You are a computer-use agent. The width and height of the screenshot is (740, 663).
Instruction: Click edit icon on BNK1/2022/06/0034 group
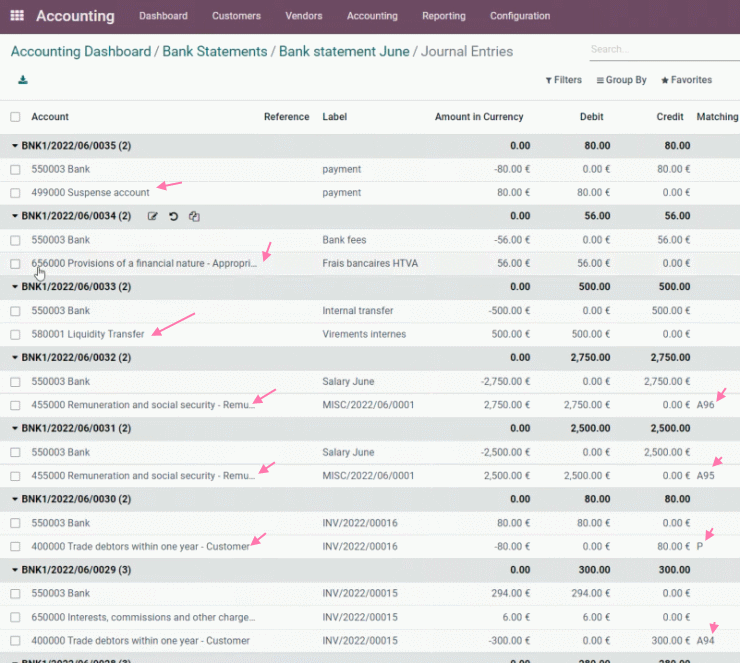point(152,216)
